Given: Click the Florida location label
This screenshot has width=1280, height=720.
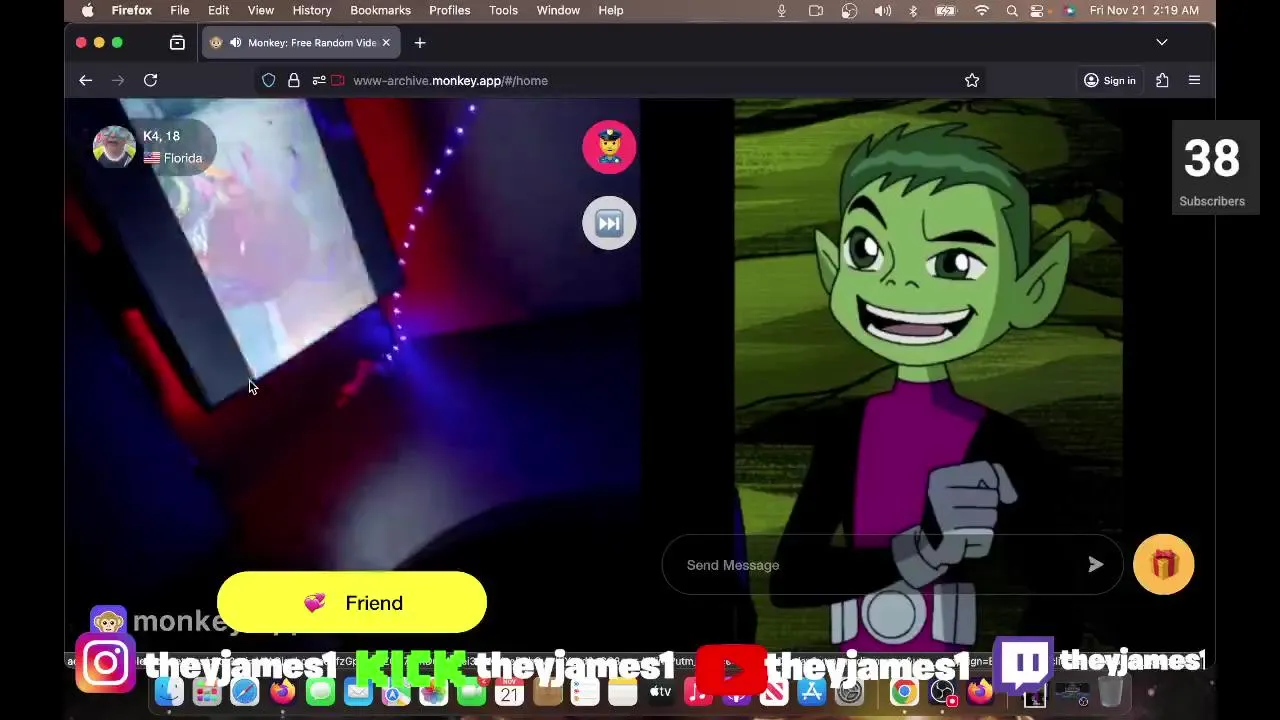Looking at the screenshot, I should tap(183, 158).
